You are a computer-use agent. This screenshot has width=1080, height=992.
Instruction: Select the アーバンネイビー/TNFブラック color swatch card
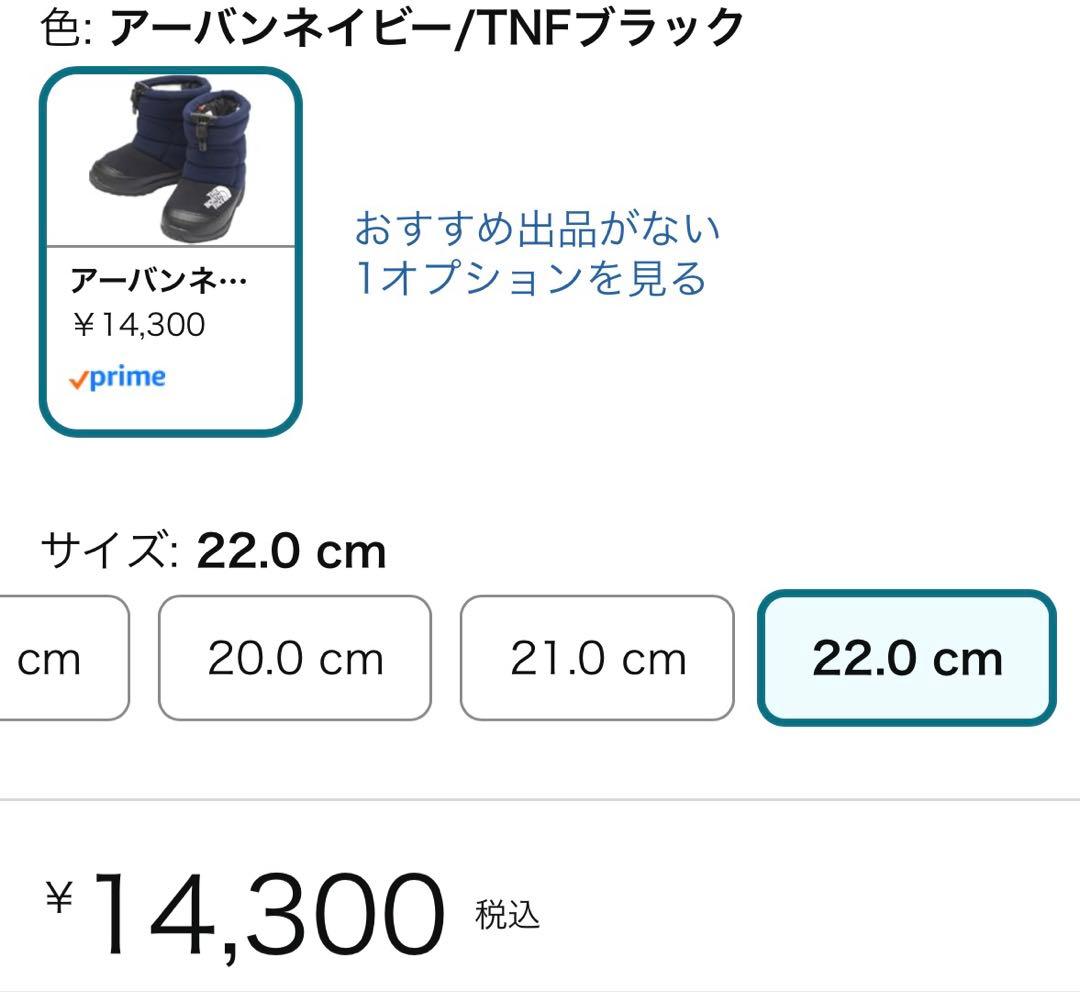point(168,250)
